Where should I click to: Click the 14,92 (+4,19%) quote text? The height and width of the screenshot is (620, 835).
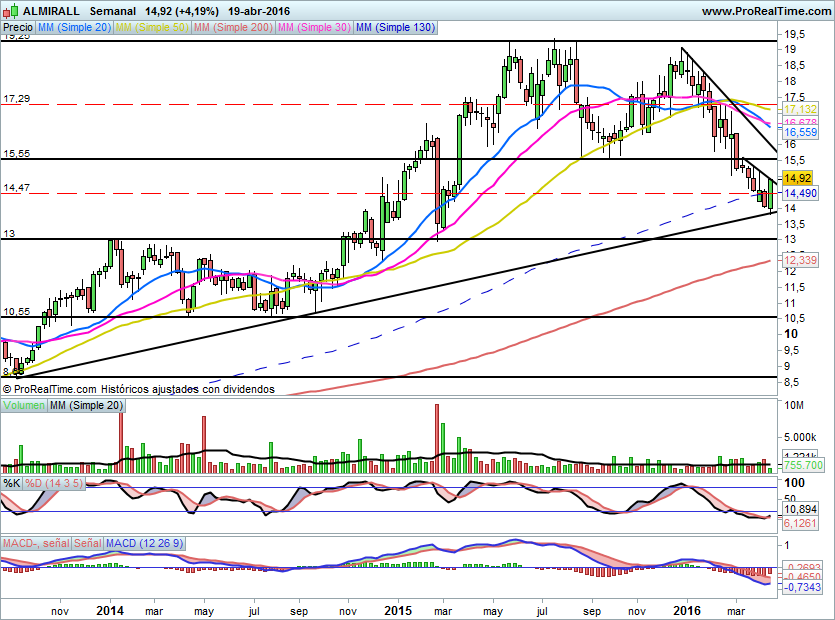click(182, 11)
